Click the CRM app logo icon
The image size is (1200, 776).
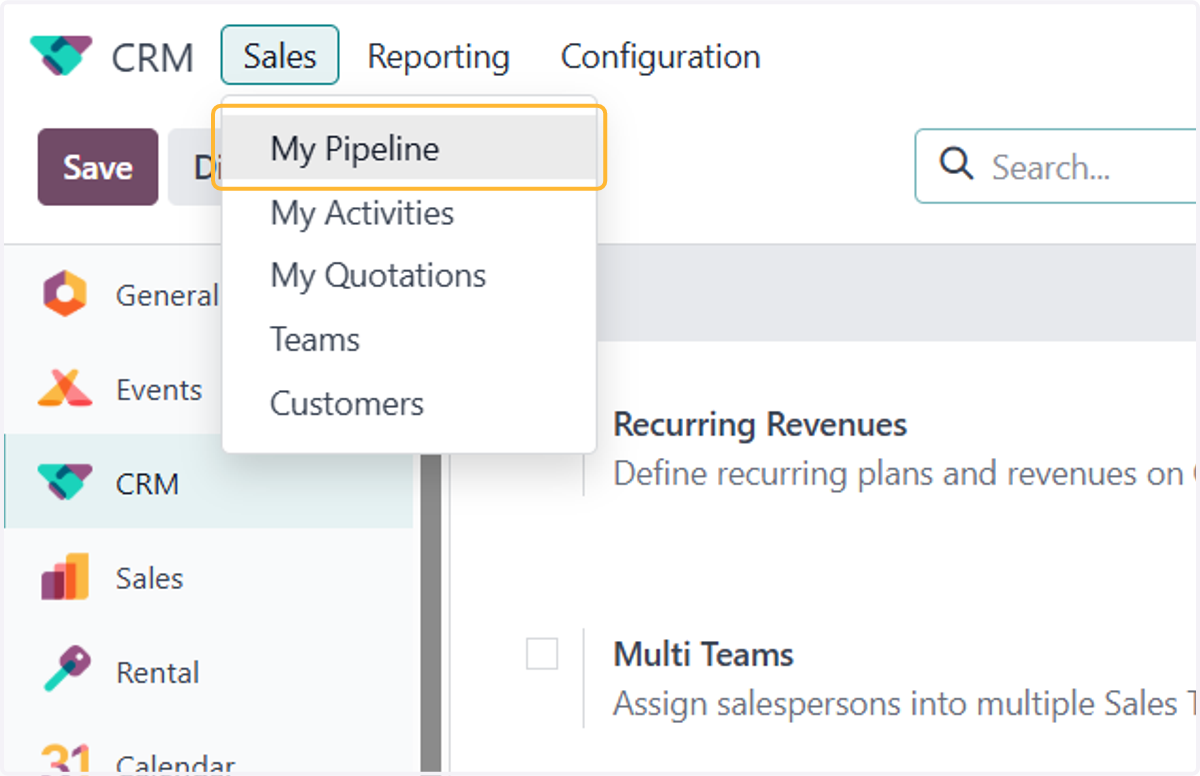point(60,56)
